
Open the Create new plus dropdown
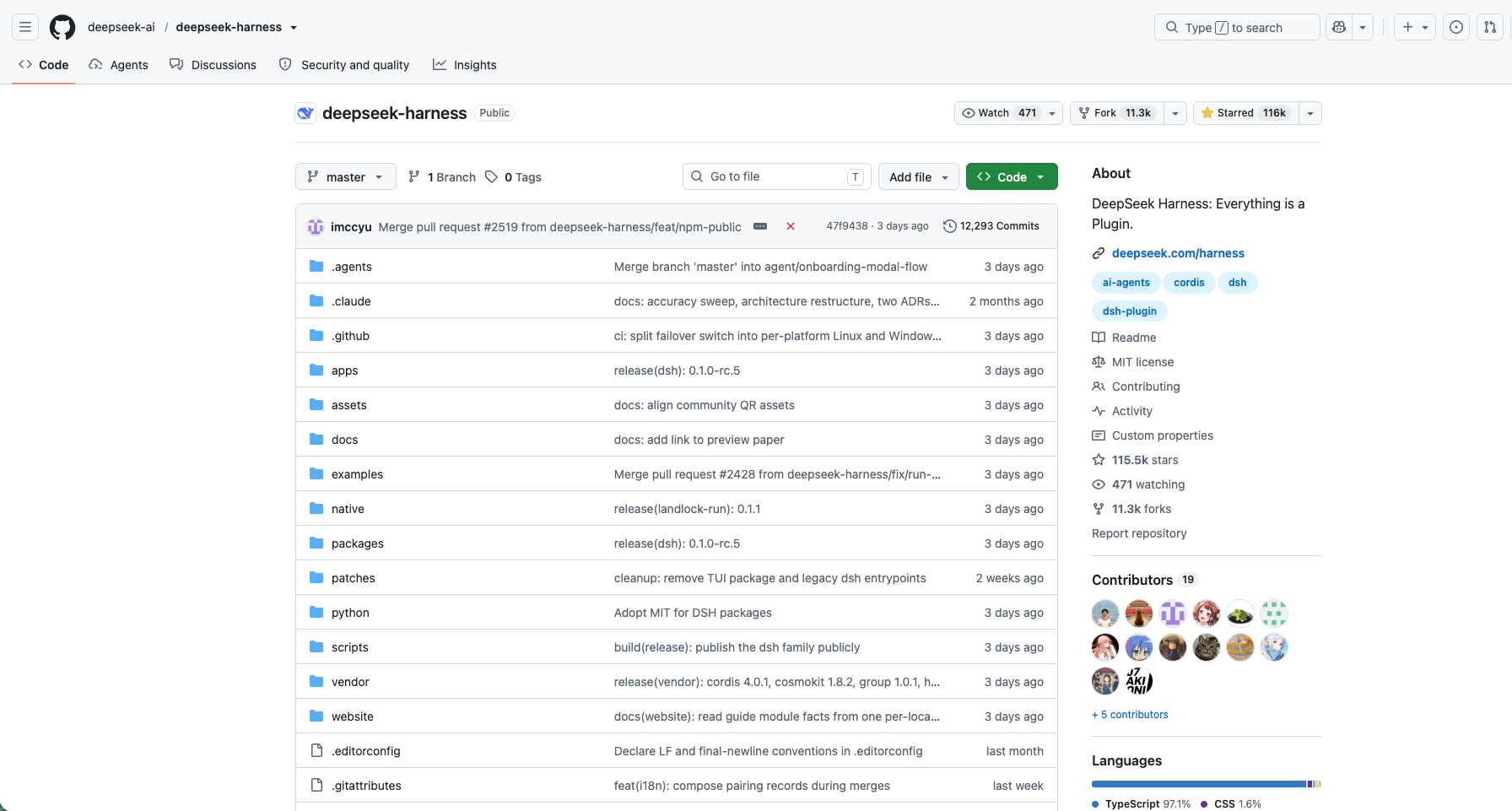point(1415,27)
